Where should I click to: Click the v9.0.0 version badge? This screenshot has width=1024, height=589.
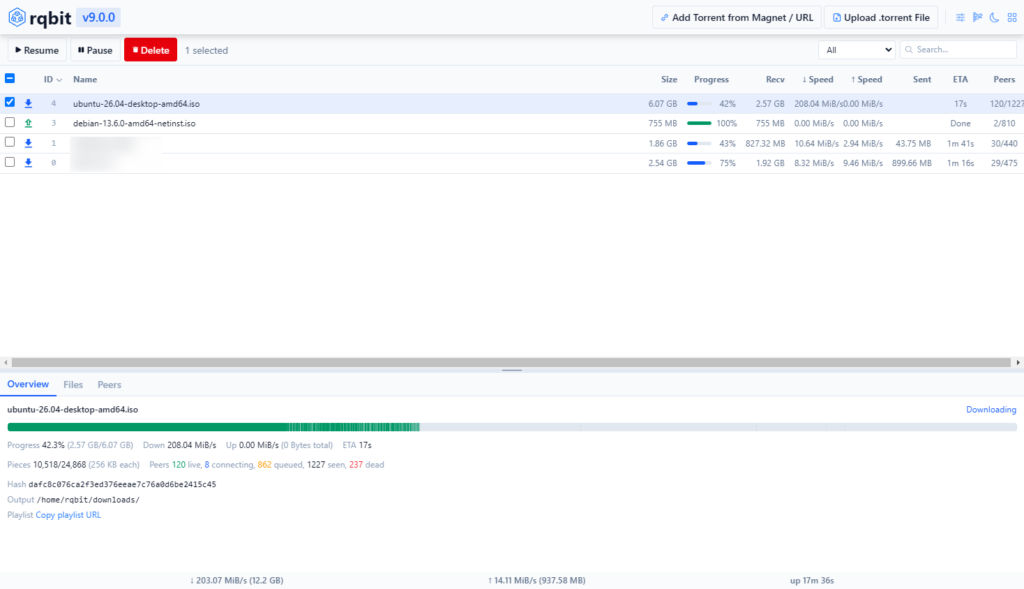[x=99, y=18]
